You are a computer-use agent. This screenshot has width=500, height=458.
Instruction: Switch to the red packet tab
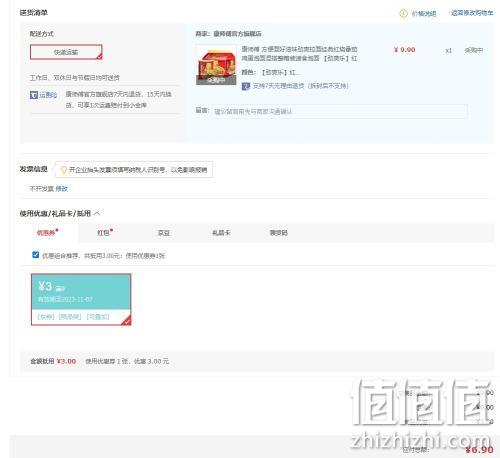tap(104, 233)
